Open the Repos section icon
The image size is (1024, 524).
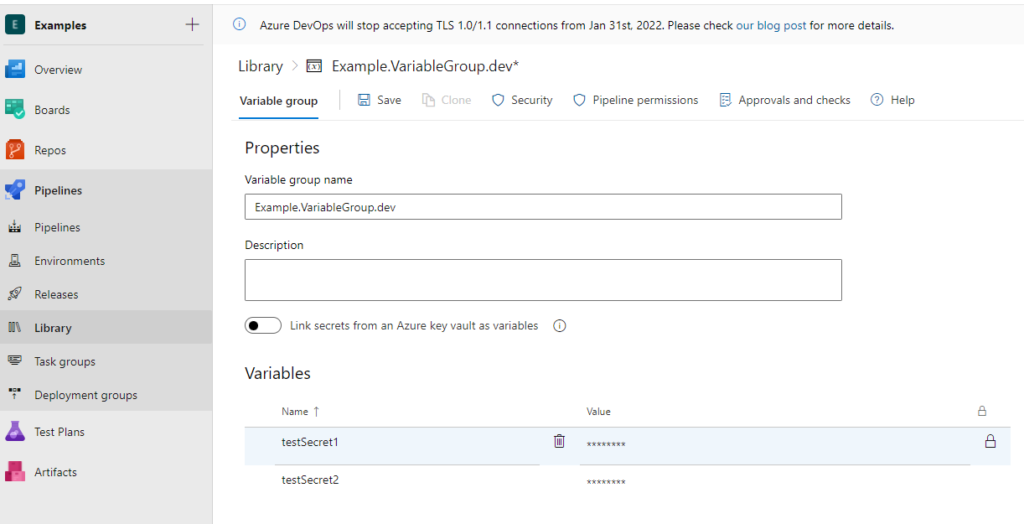click(15, 150)
